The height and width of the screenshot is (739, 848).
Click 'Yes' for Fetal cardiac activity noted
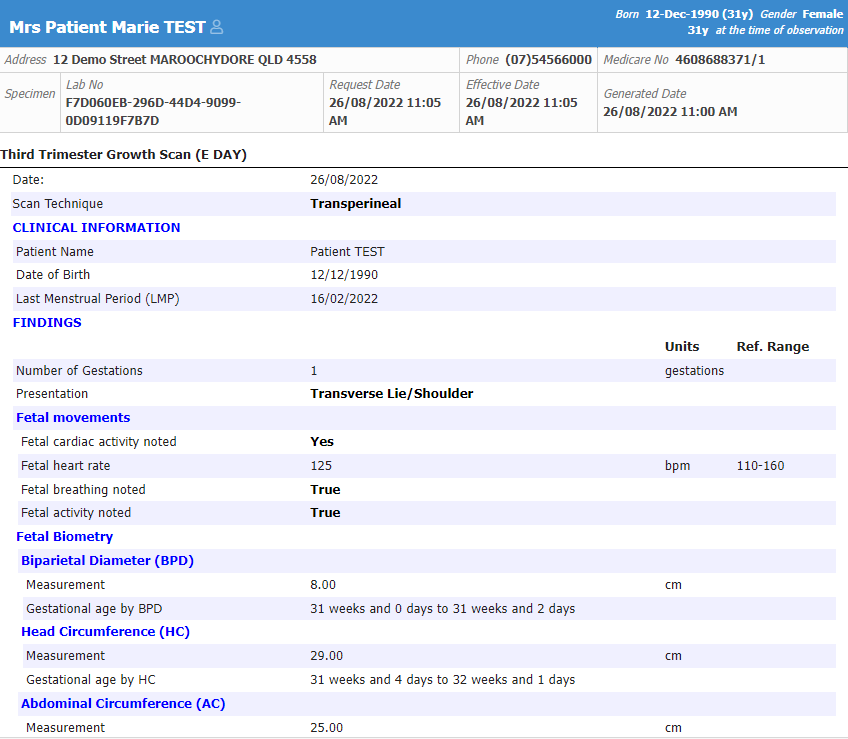(x=322, y=441)
